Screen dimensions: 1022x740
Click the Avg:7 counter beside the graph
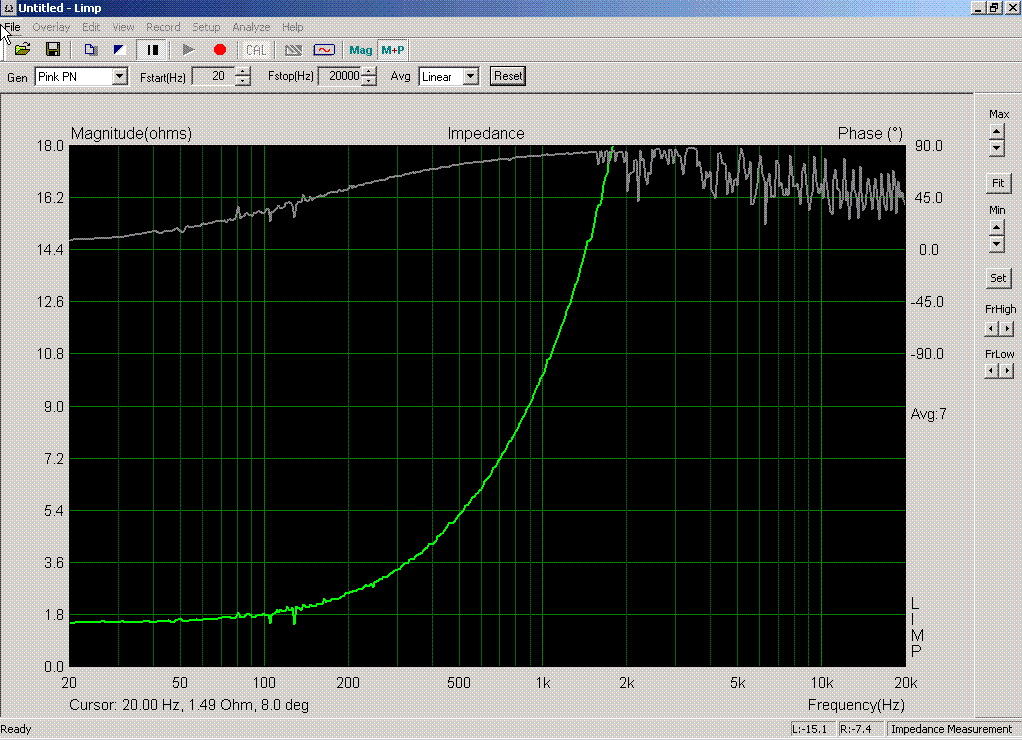(928, 414)
